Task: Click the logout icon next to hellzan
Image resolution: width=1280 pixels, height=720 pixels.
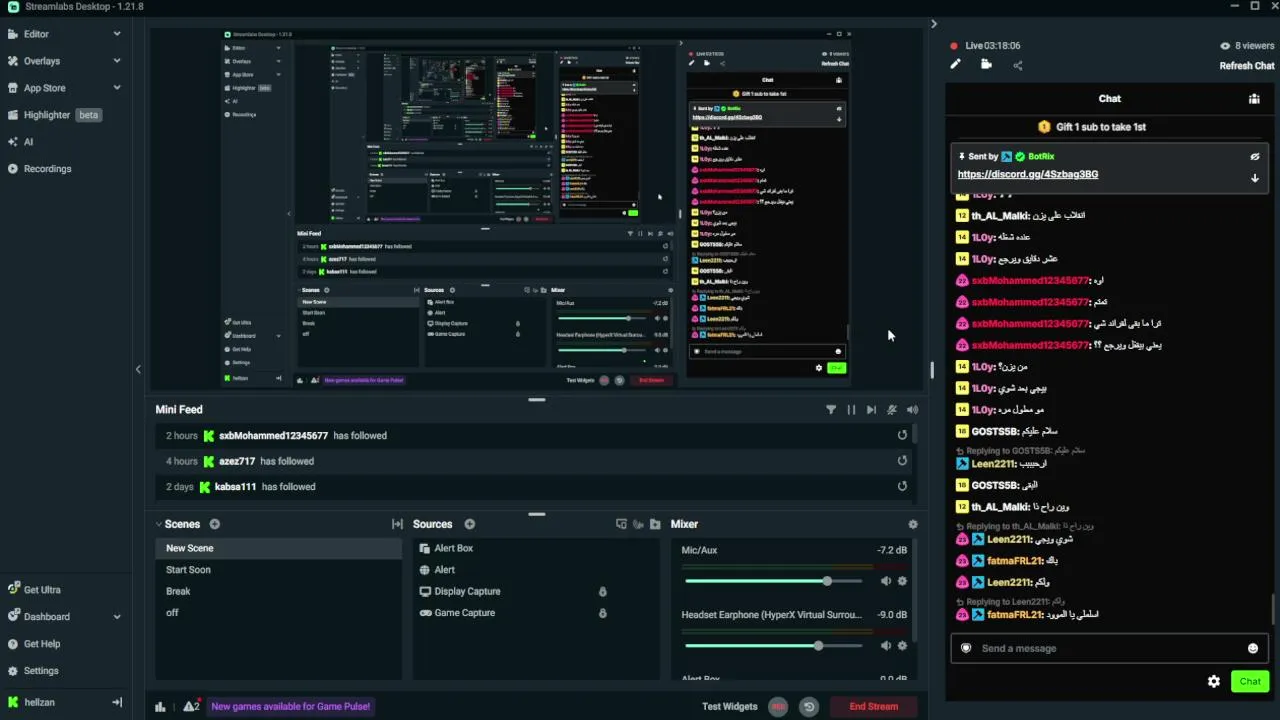Action: point(117,702)
